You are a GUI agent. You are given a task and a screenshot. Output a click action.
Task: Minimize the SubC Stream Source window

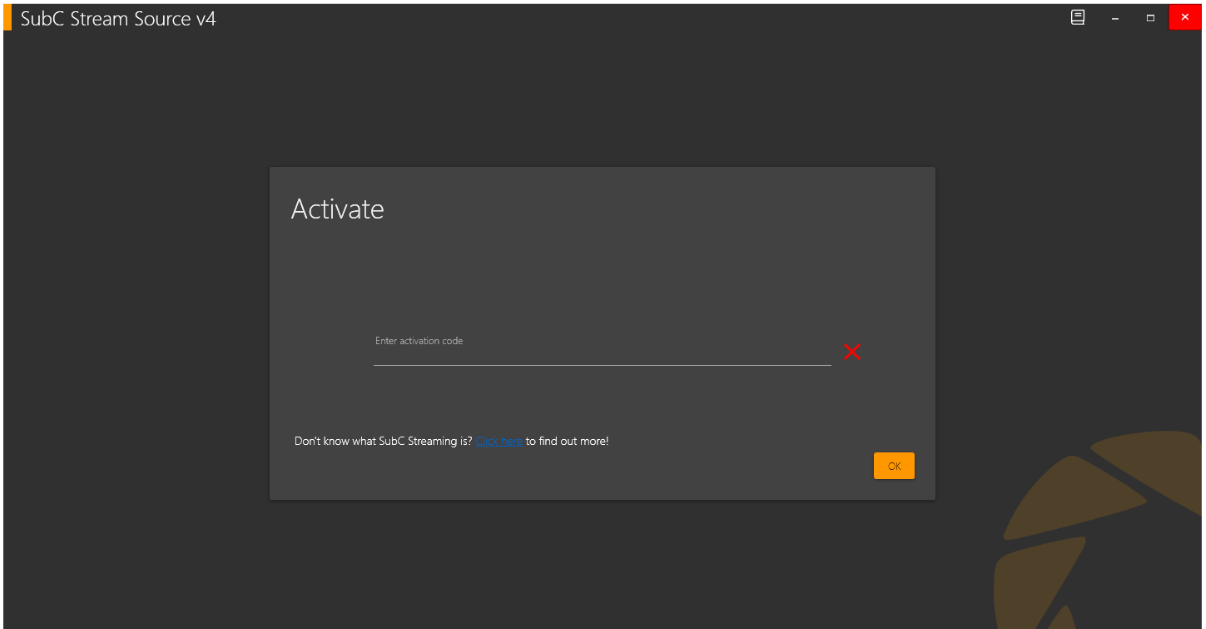coord(1114,18)
